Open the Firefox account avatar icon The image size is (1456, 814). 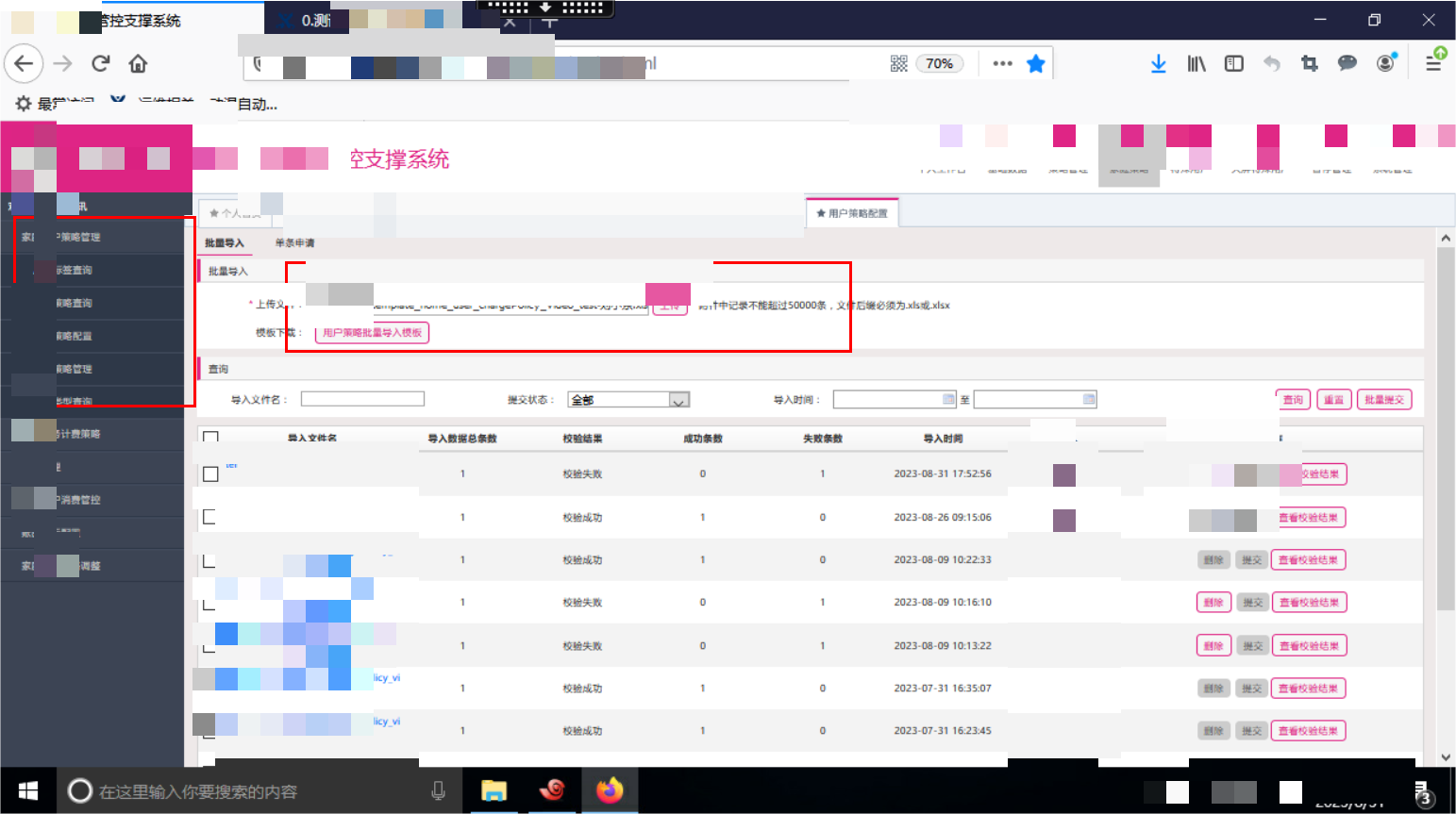[1385, 63]
